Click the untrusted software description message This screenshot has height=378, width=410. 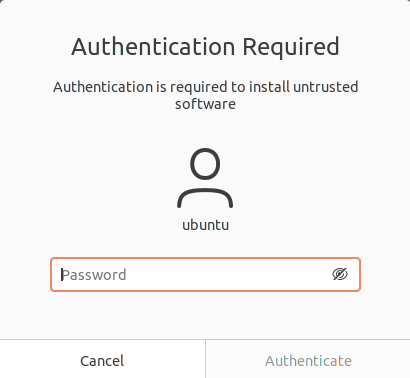(x=205, y=95)
